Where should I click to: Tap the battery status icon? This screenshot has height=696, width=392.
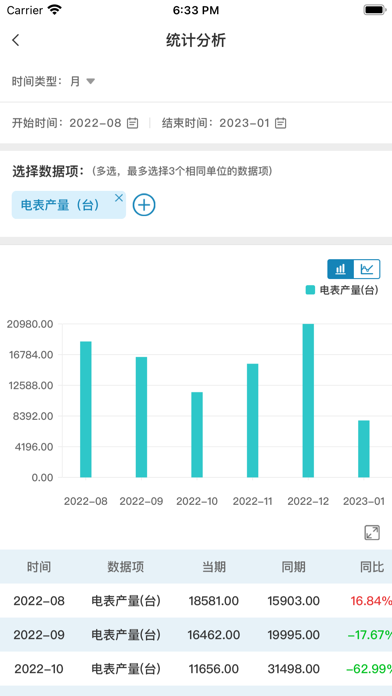374,10
